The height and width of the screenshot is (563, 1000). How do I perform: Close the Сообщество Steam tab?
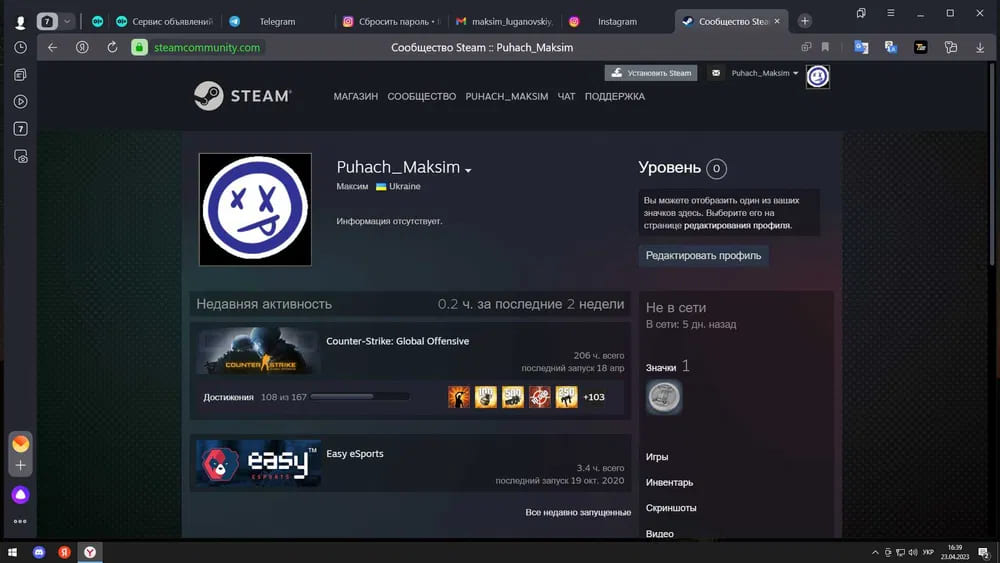point(777,21)
